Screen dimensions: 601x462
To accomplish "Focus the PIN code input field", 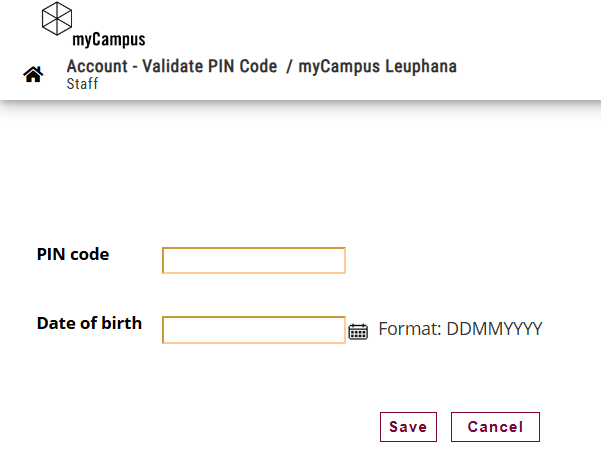I will pyautogui.click(x=254, y=260).
